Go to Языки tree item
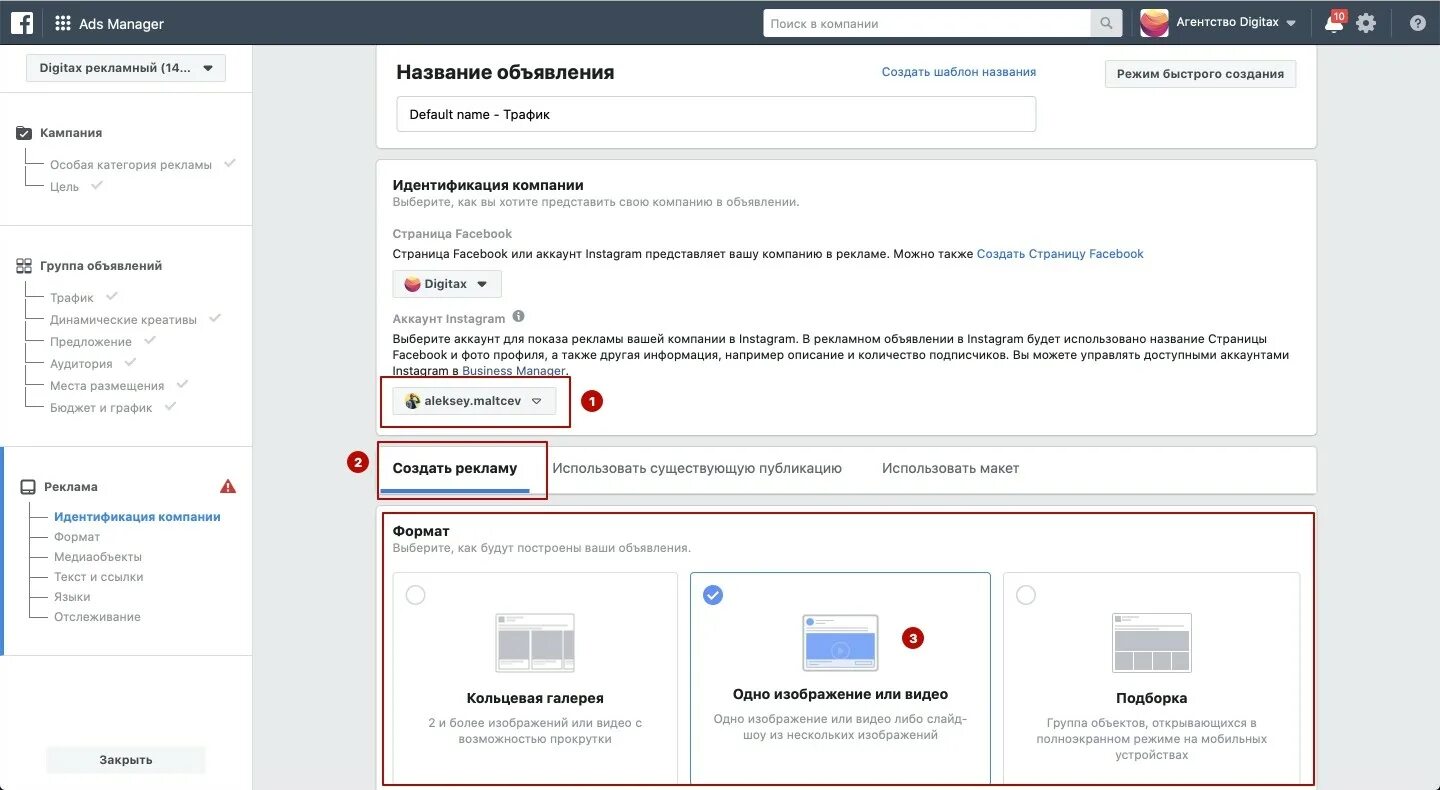This screenshot has height=790, width=1440. click(x=72, y=597)
